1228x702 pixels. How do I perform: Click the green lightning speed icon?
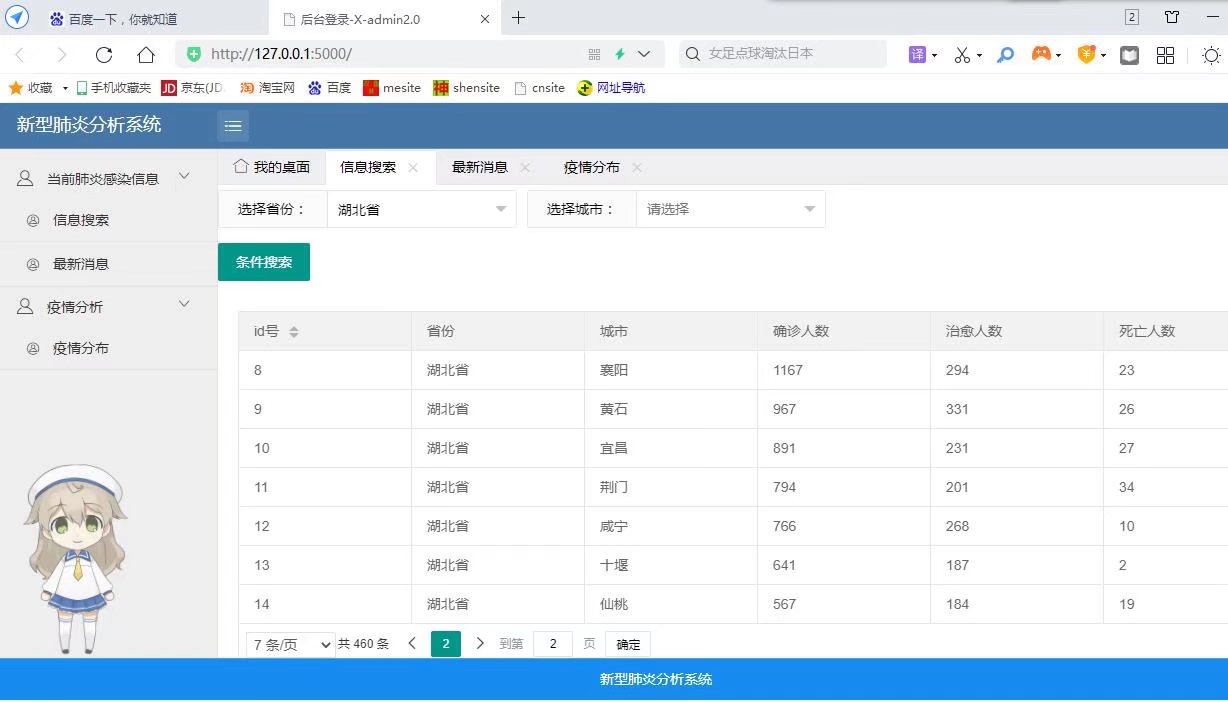pos(620,54)
